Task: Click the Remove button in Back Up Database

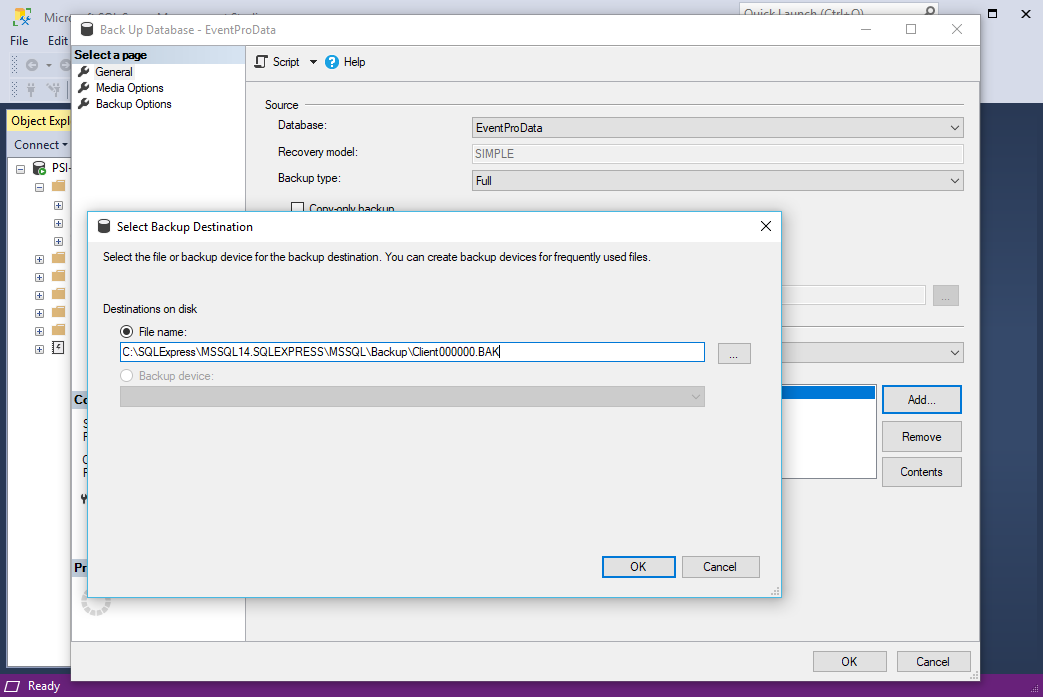Action: [922, 437]
